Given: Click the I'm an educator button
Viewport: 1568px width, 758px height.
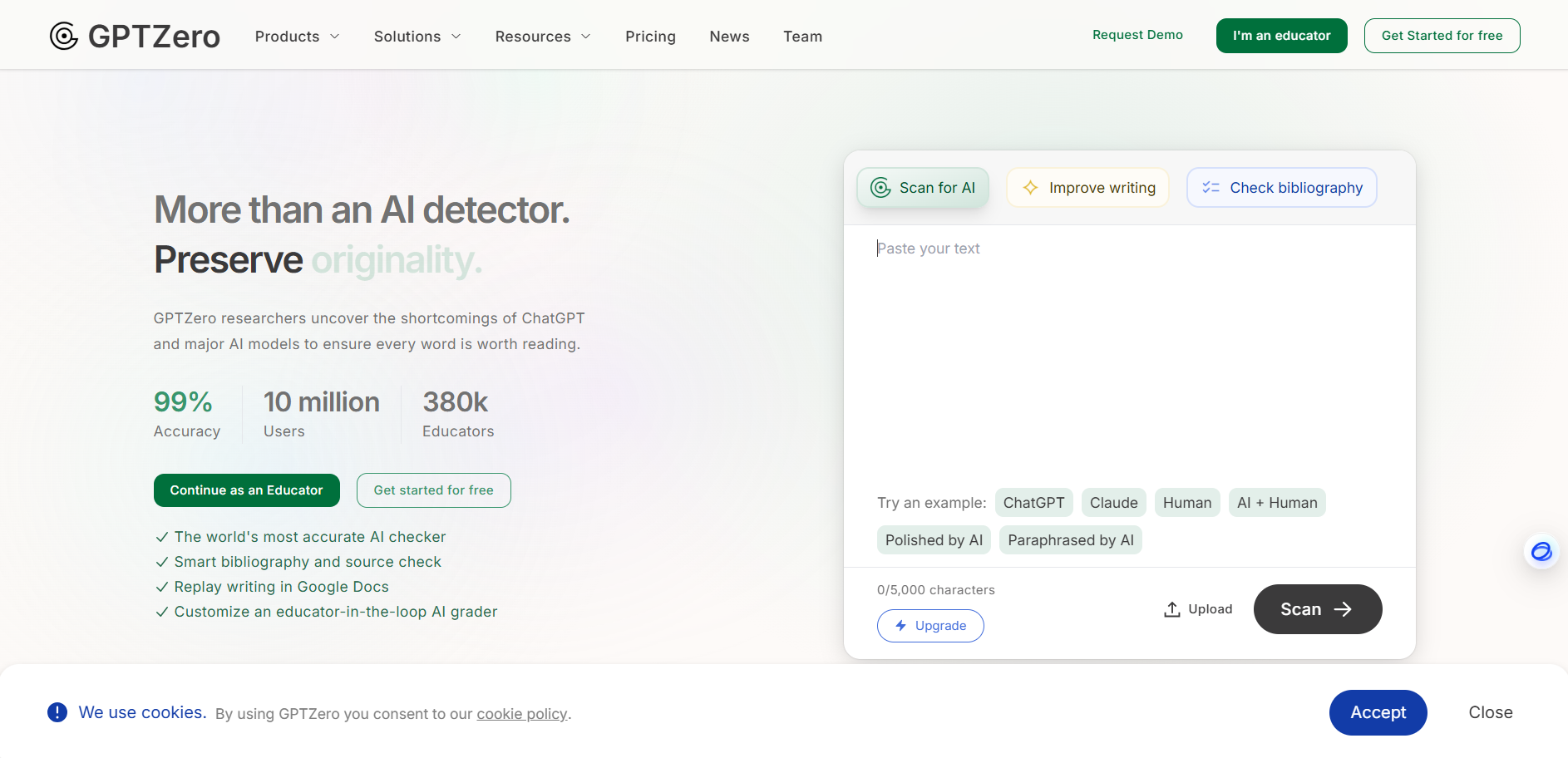Looking at the screenshot, I should (x=1281, y=36).
